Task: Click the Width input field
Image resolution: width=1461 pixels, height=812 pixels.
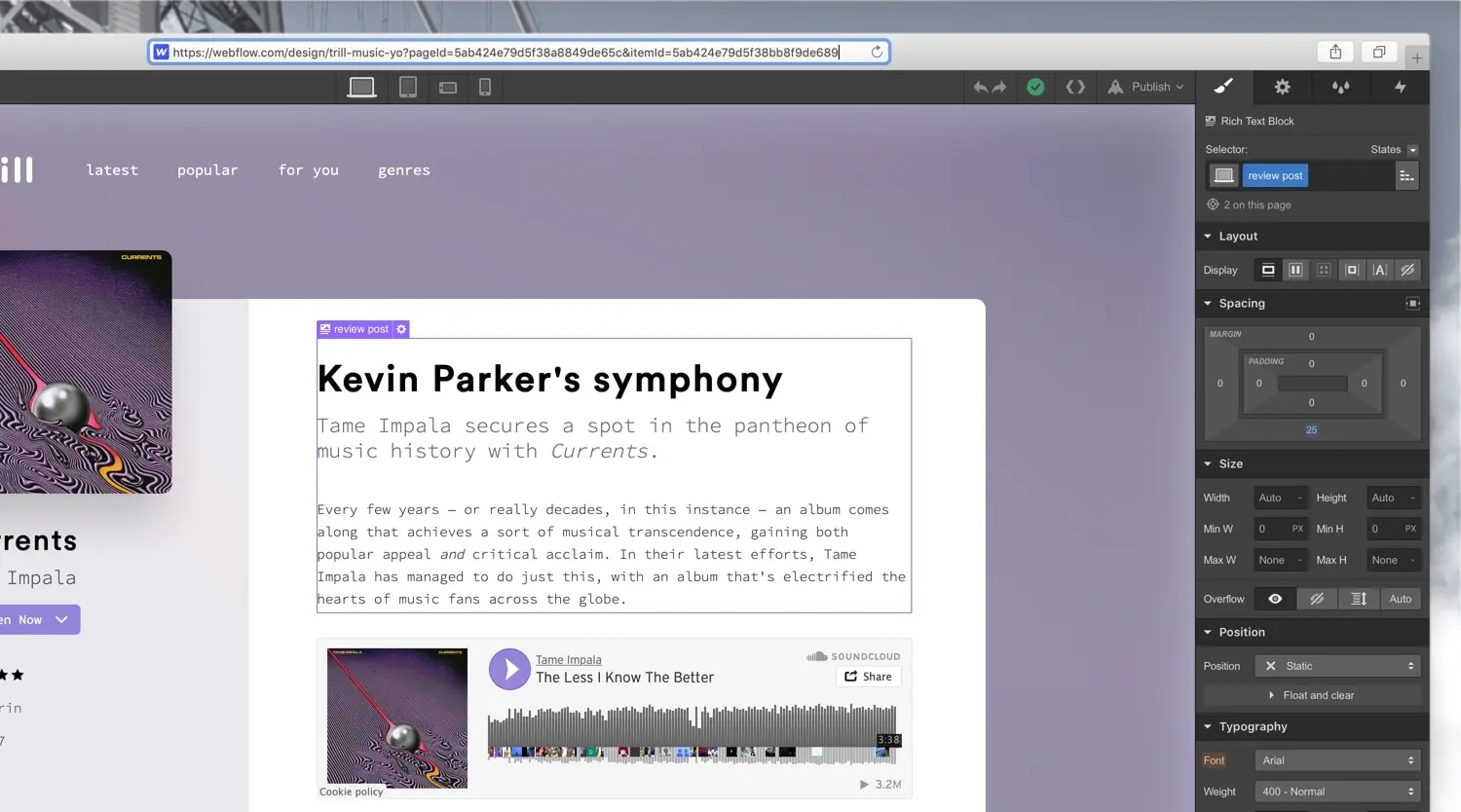Action: click(x=1281, y=498)
